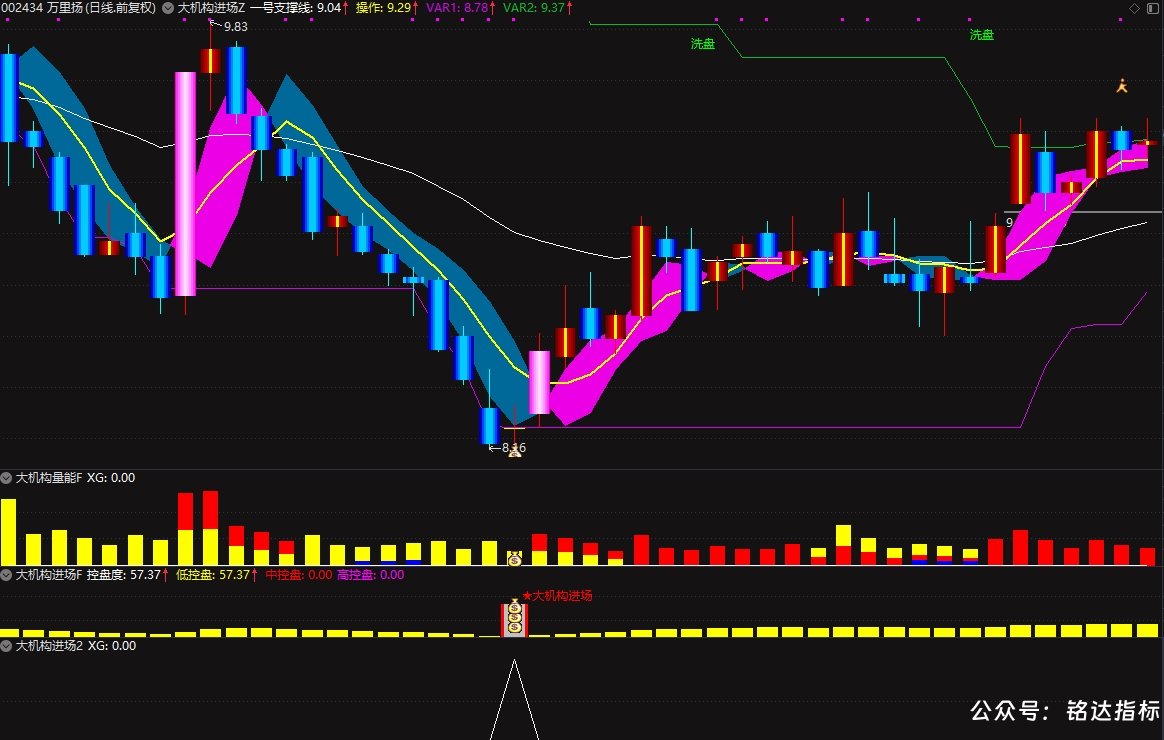Toggle the side panel layout icon
The width and height of the screenshot is (1164, 740).
pos(1152,8)
